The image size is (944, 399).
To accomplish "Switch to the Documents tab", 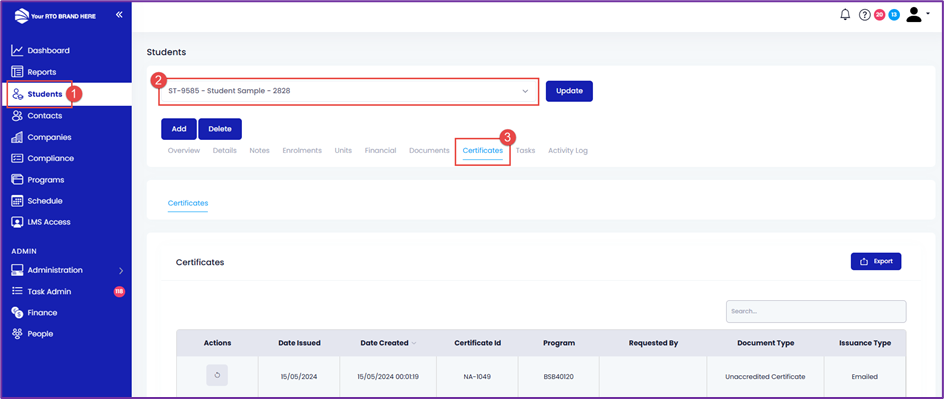I will [429, 150].
